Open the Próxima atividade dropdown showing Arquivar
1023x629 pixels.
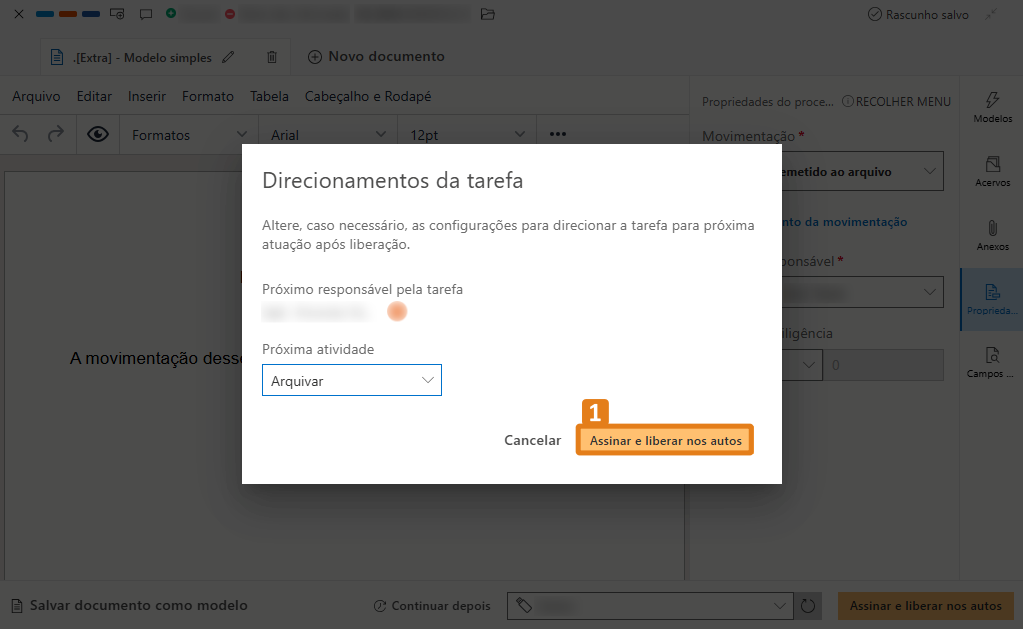[351, 380]
